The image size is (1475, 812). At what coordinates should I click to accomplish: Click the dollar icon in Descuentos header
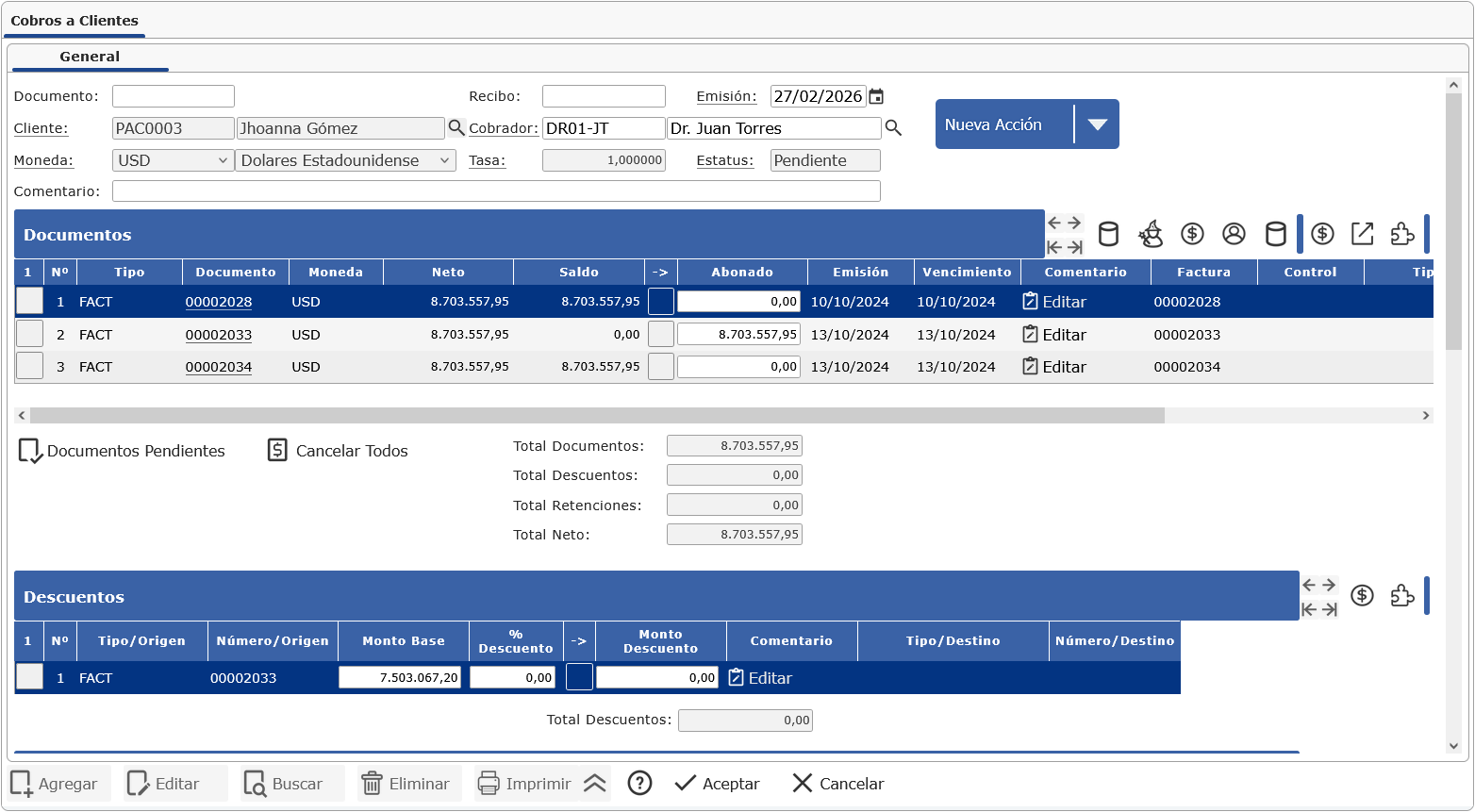(1361, 596)
